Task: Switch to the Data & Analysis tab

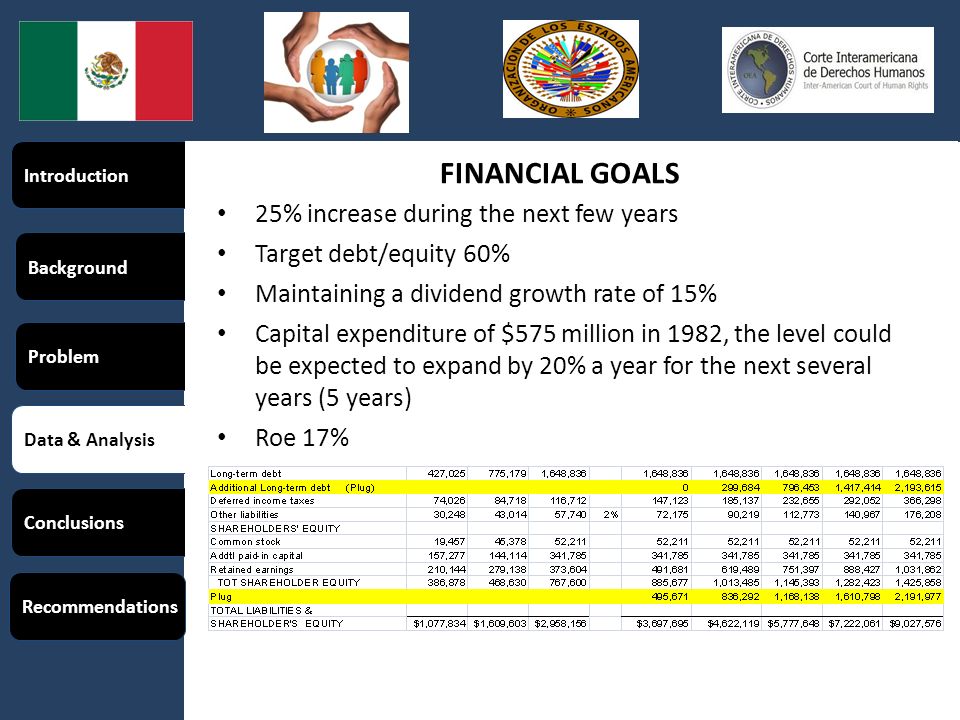Action: click(x=99, y=439)
